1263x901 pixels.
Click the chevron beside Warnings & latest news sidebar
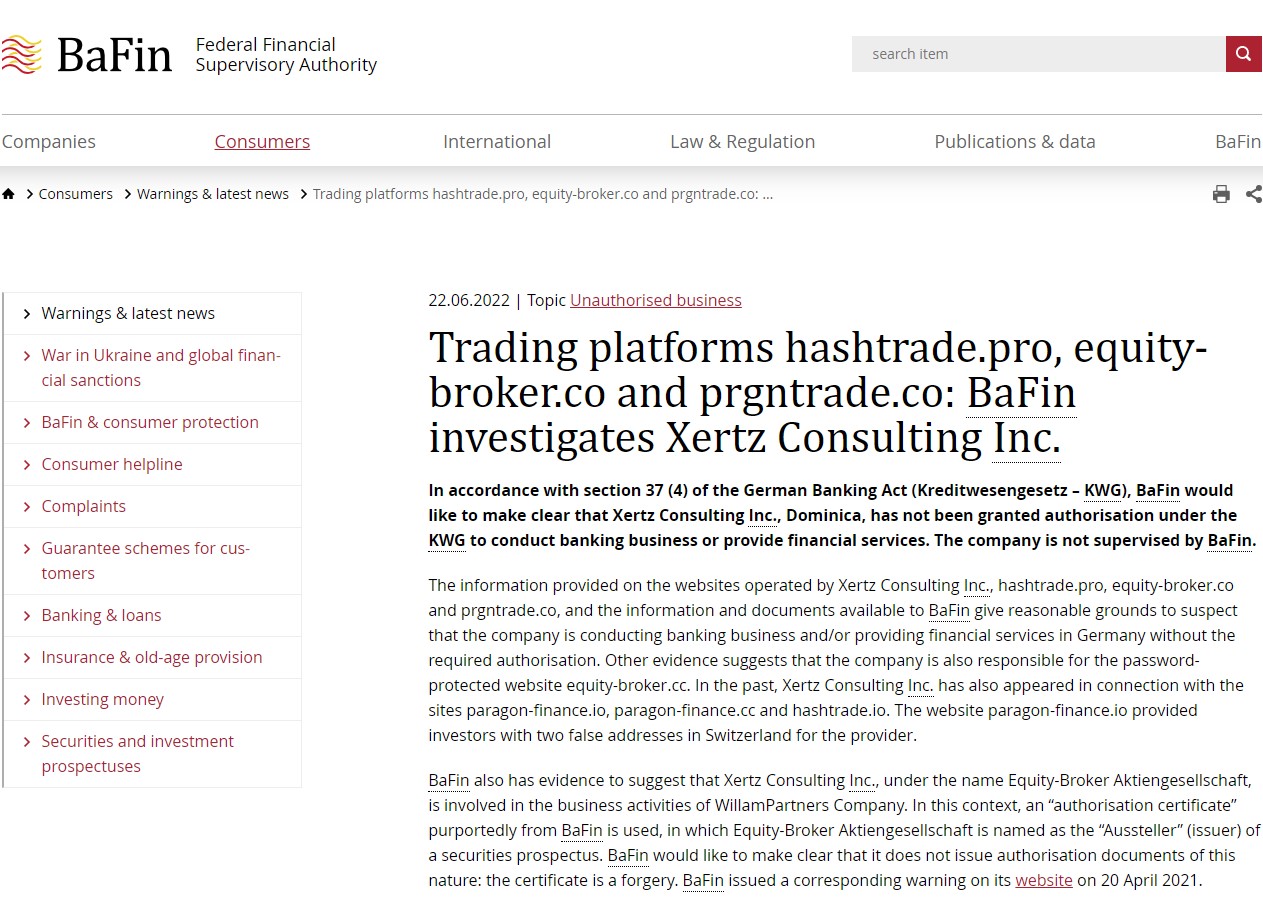[x=27, y=314]
